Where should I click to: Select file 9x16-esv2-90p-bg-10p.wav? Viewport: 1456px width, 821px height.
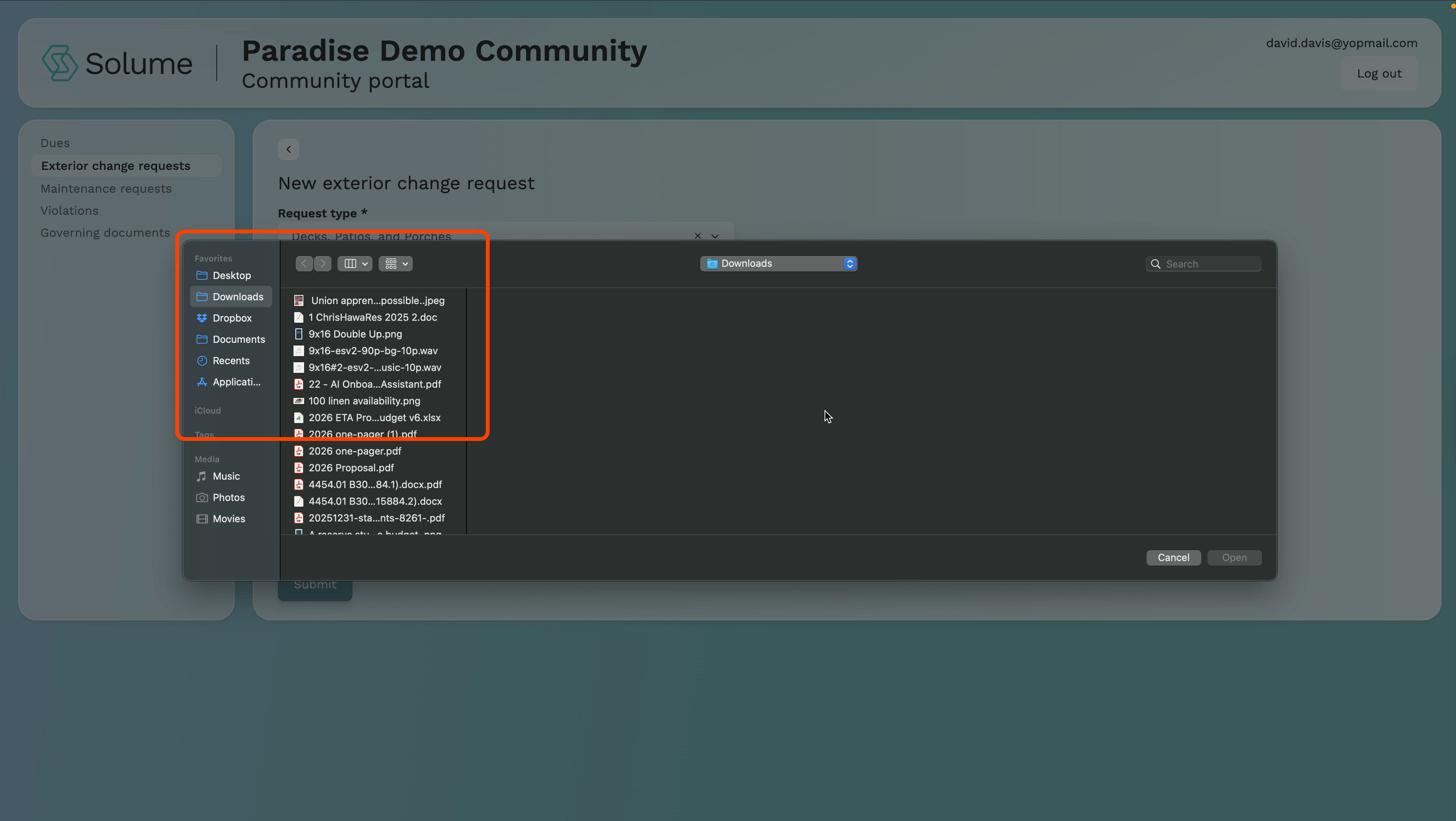click(x=374, y=351)
